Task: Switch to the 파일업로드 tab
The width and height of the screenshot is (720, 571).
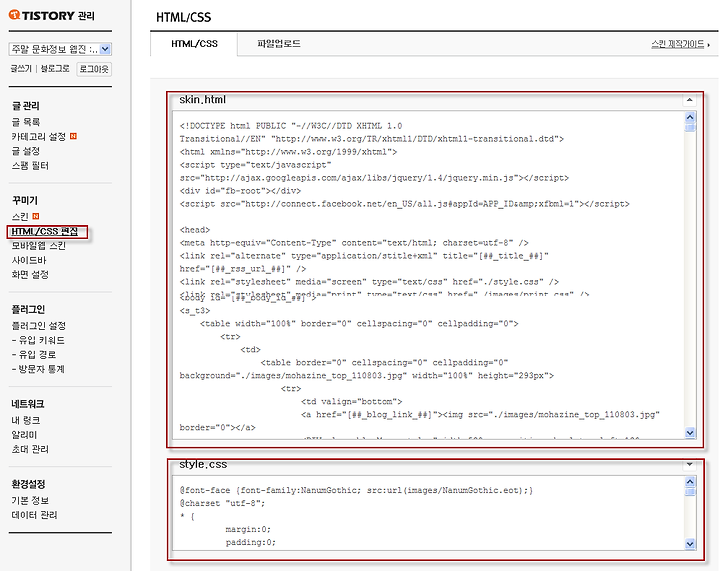Action: click(279, 44)
